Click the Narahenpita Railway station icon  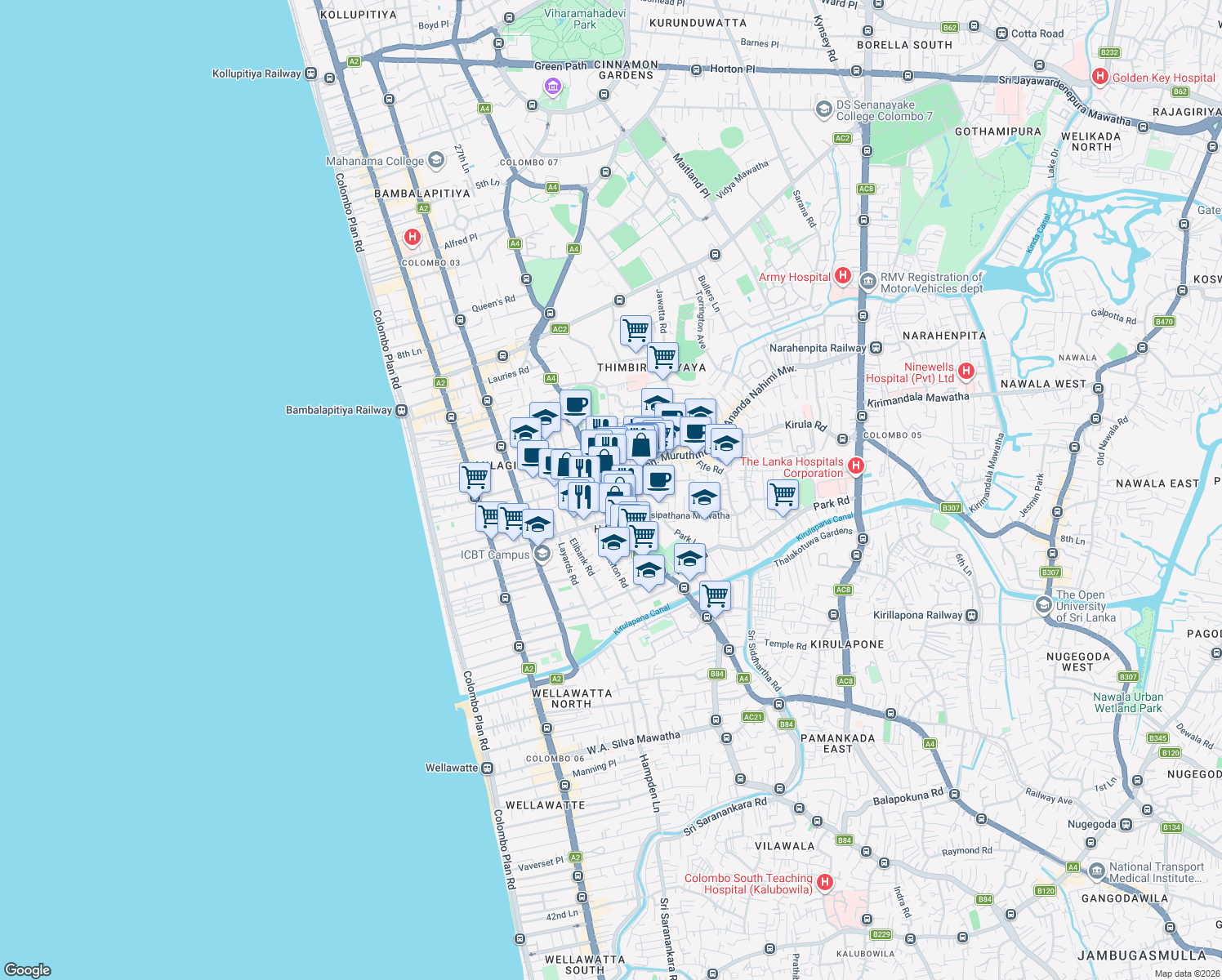[x=876, y=348]
